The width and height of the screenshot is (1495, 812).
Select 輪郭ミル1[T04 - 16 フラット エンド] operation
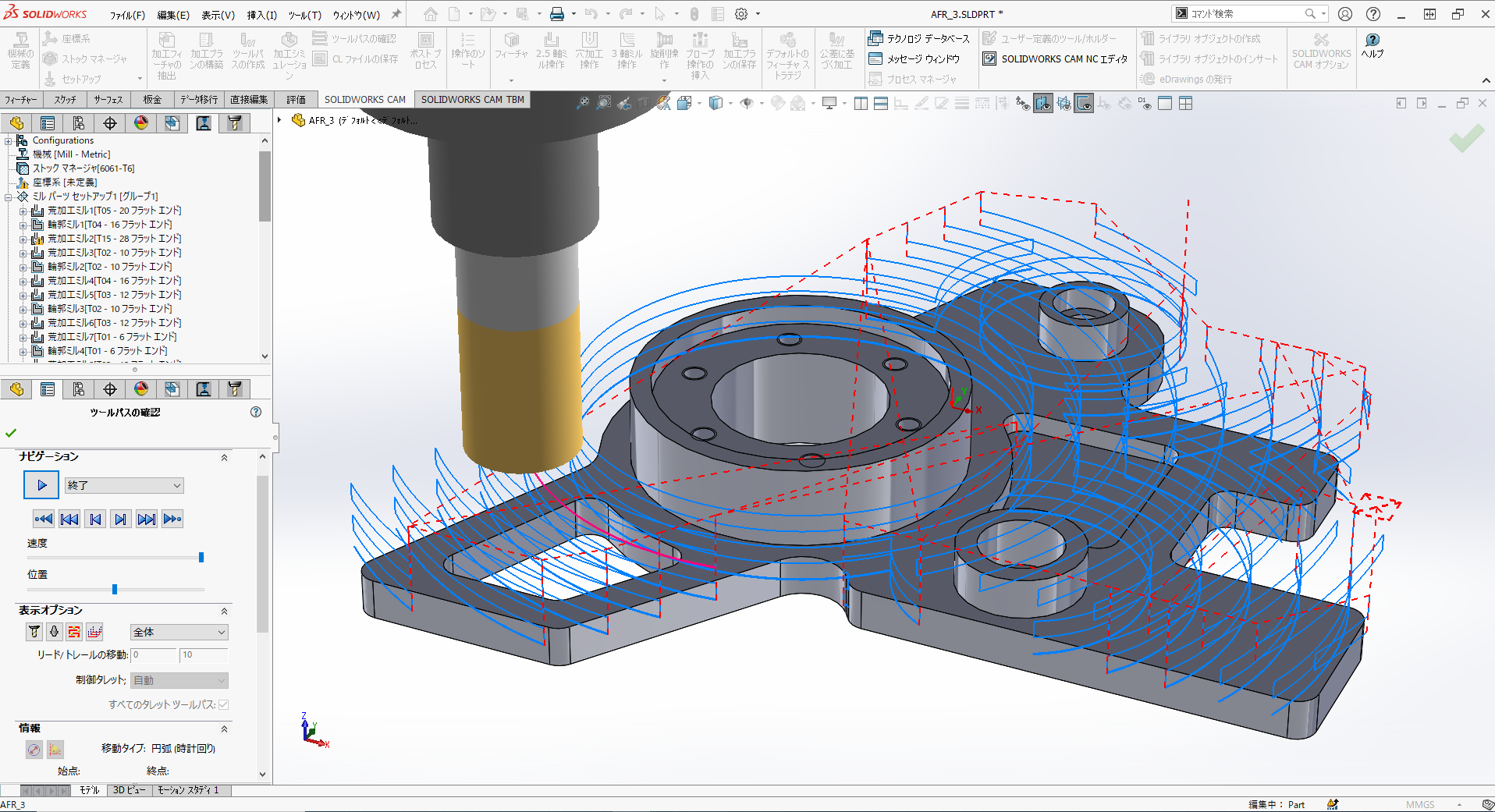point(109,225)
